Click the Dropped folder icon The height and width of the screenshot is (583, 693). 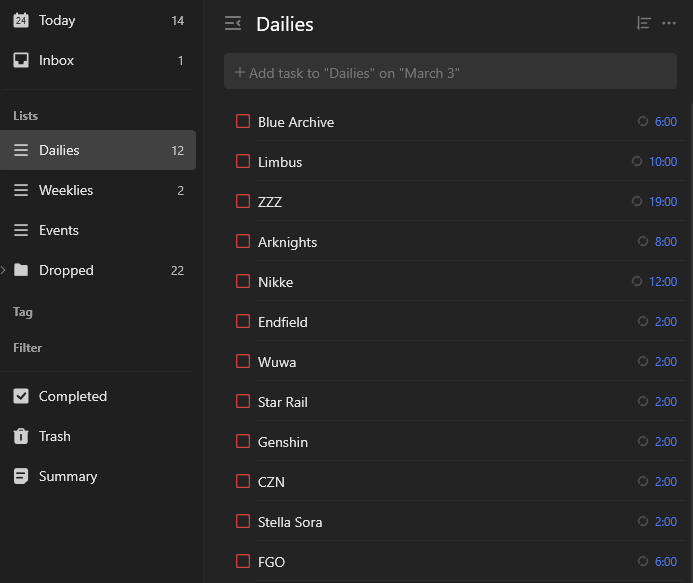21,270
